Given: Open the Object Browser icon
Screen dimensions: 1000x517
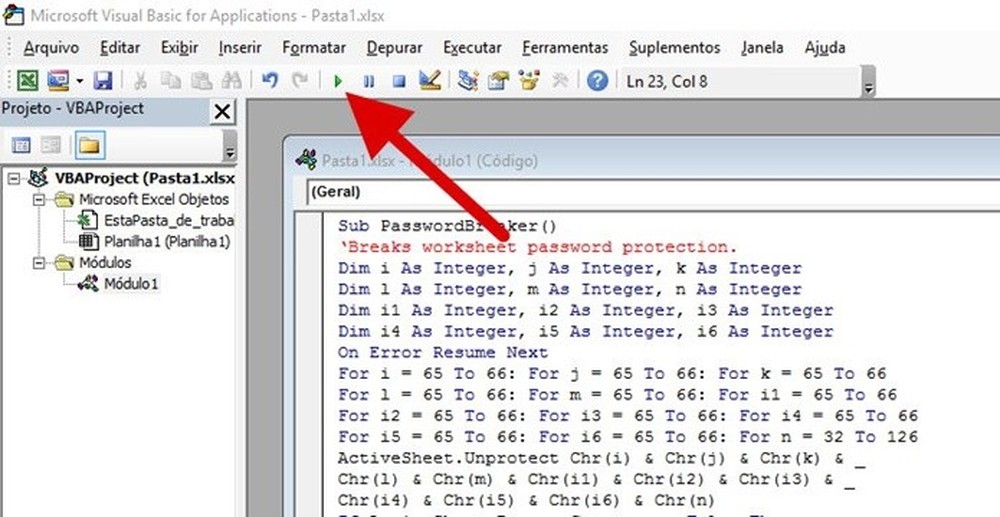Looking at the screenshot, I should pos(529,81).
